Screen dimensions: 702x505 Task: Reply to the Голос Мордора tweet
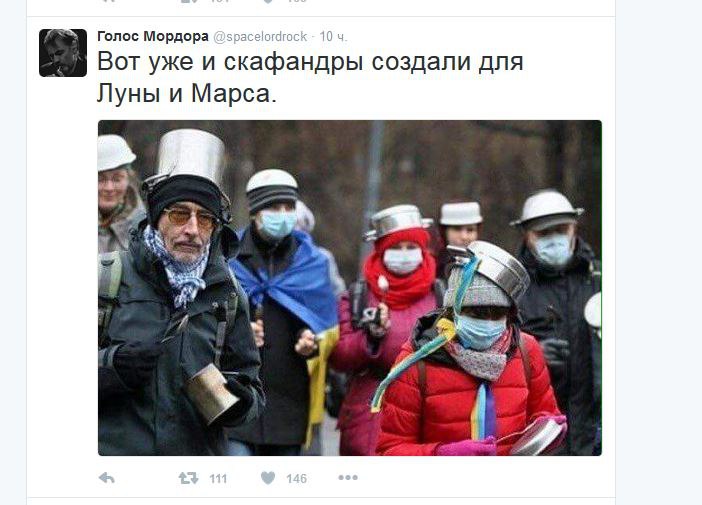tap(107, 478)
